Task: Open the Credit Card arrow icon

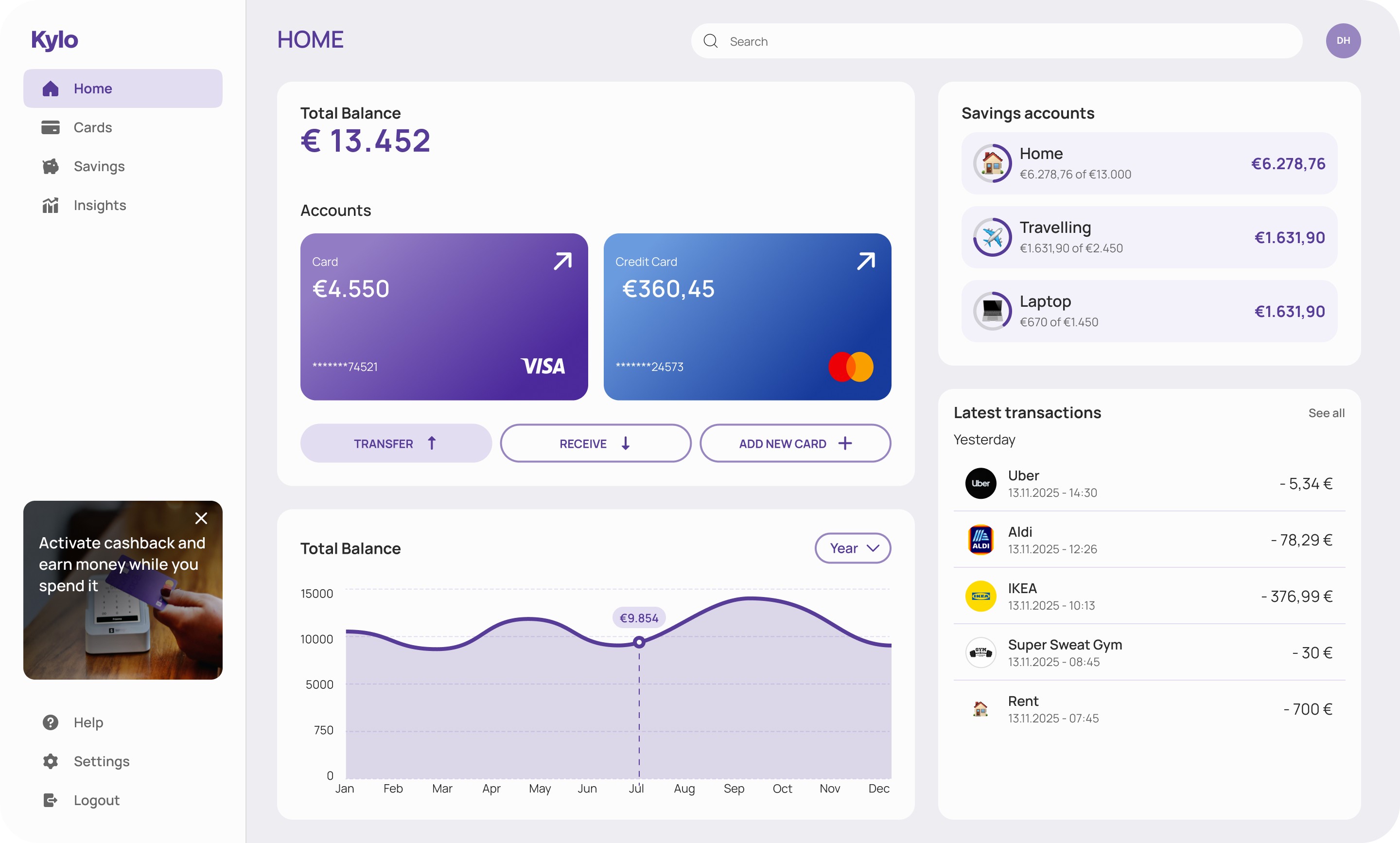Action: 866,261
